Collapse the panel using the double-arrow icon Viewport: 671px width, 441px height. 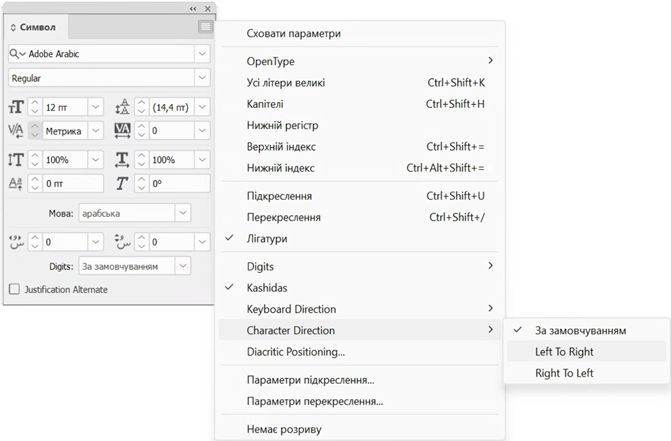coord(193,9)
